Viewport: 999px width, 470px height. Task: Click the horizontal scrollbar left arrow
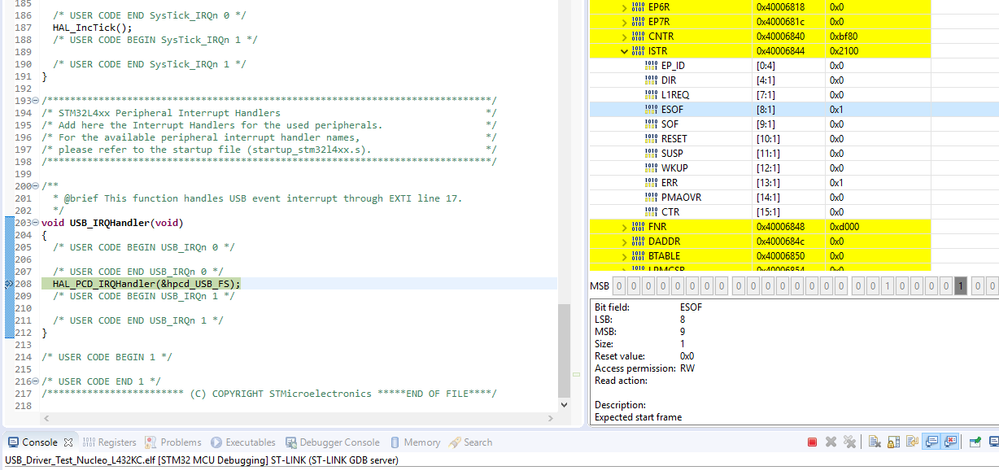click(x=45, y=418)
